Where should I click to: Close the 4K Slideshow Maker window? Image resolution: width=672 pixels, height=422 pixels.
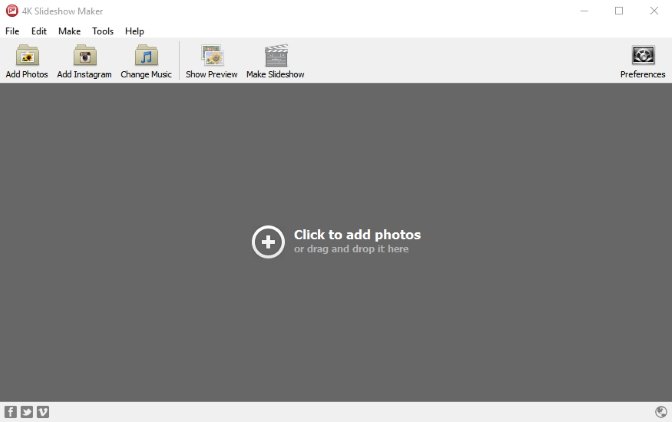pyautogui.click(x=654, y=11)
